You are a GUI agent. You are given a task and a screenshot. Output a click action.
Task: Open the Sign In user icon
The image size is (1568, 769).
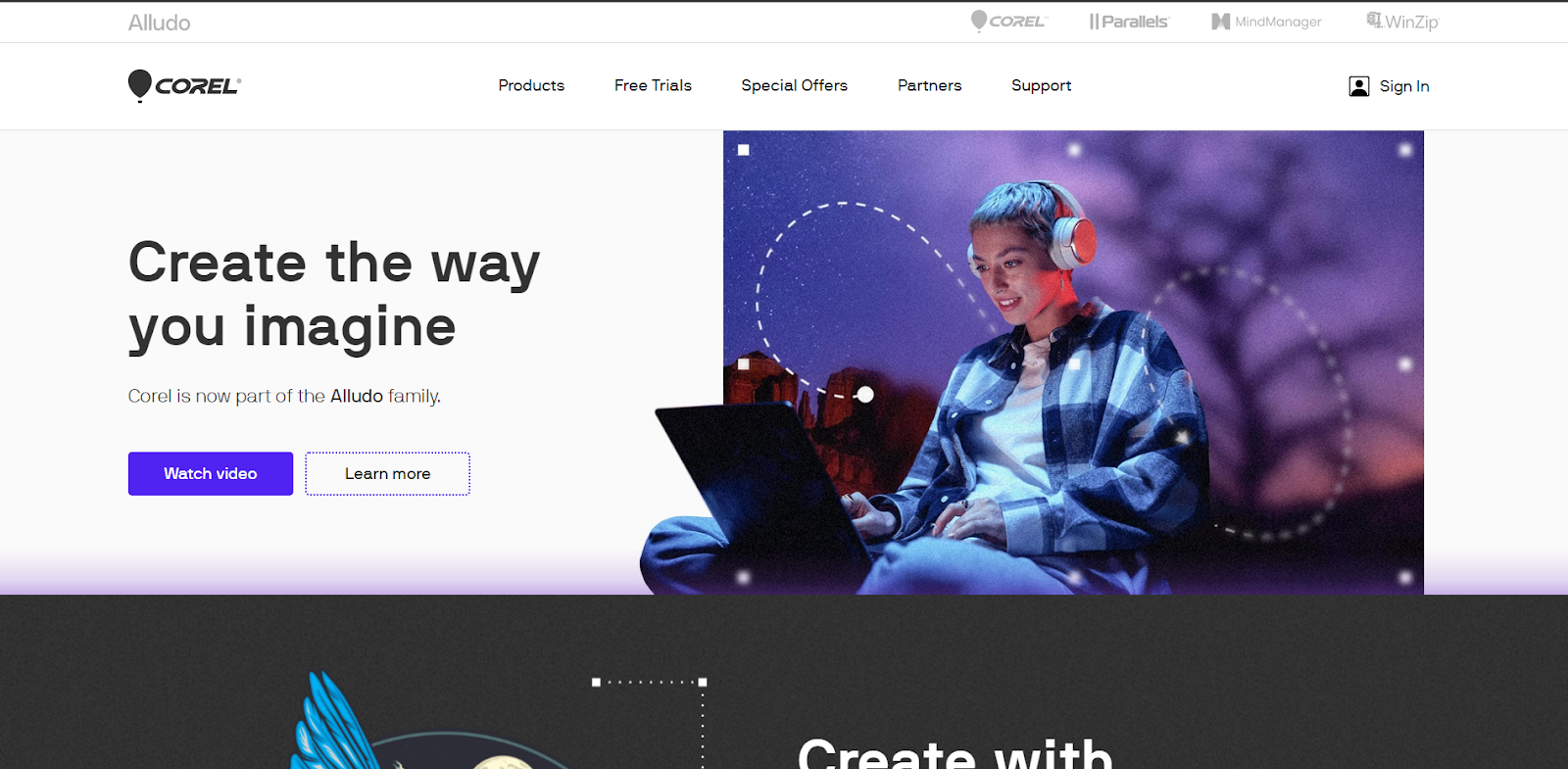1358,86
